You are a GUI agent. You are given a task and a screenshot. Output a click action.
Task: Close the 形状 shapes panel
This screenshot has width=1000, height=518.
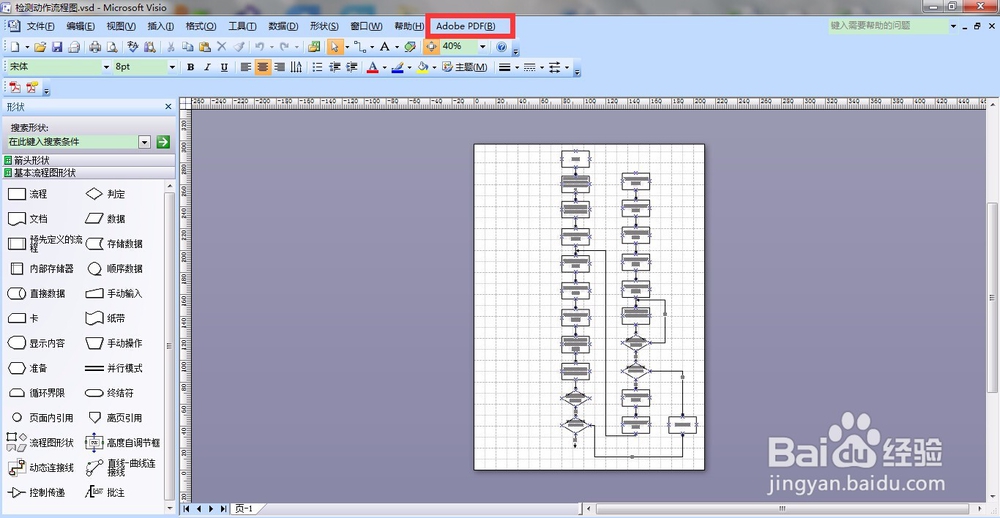(x=168, y=107)
